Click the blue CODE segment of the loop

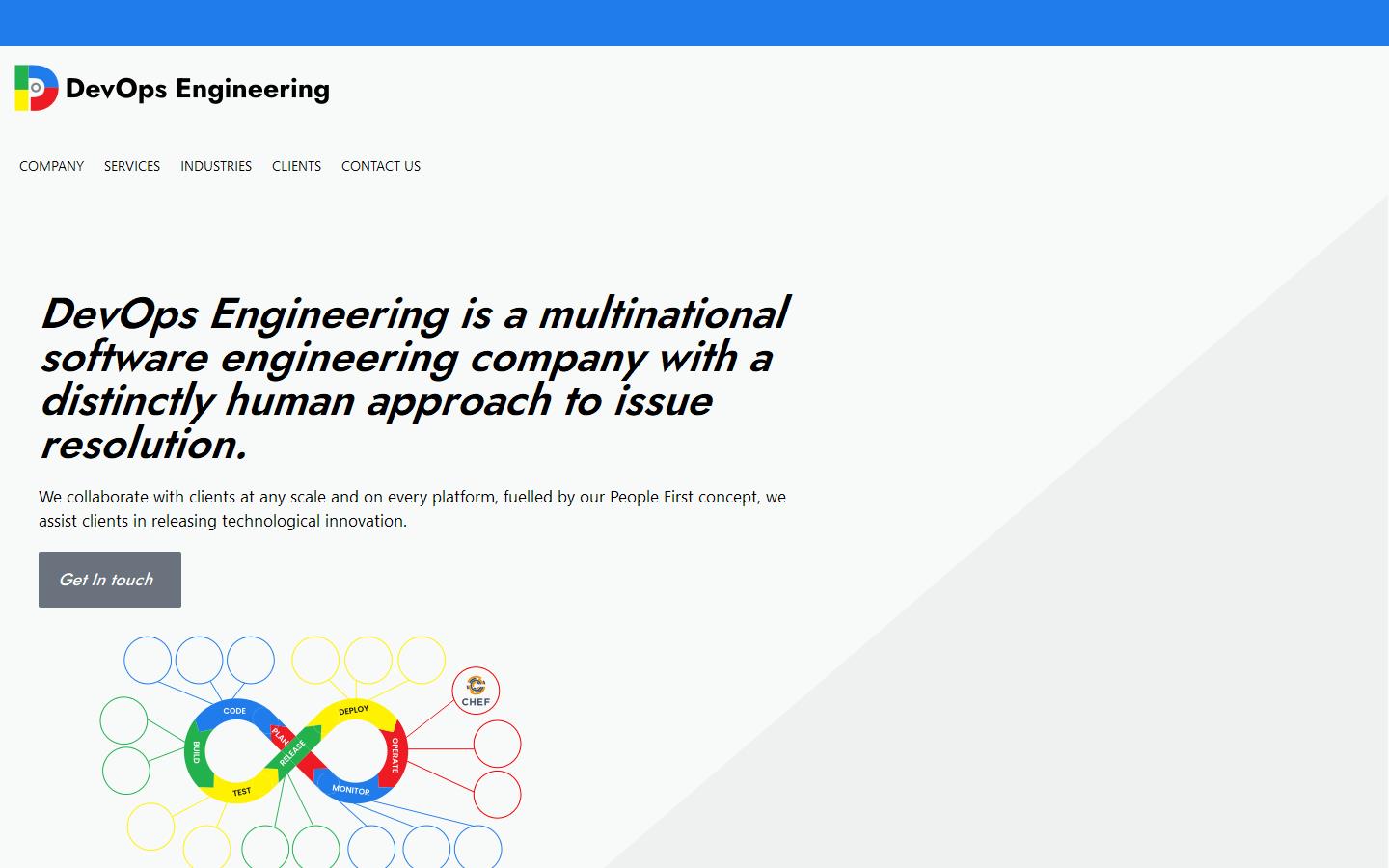point(234,711)
